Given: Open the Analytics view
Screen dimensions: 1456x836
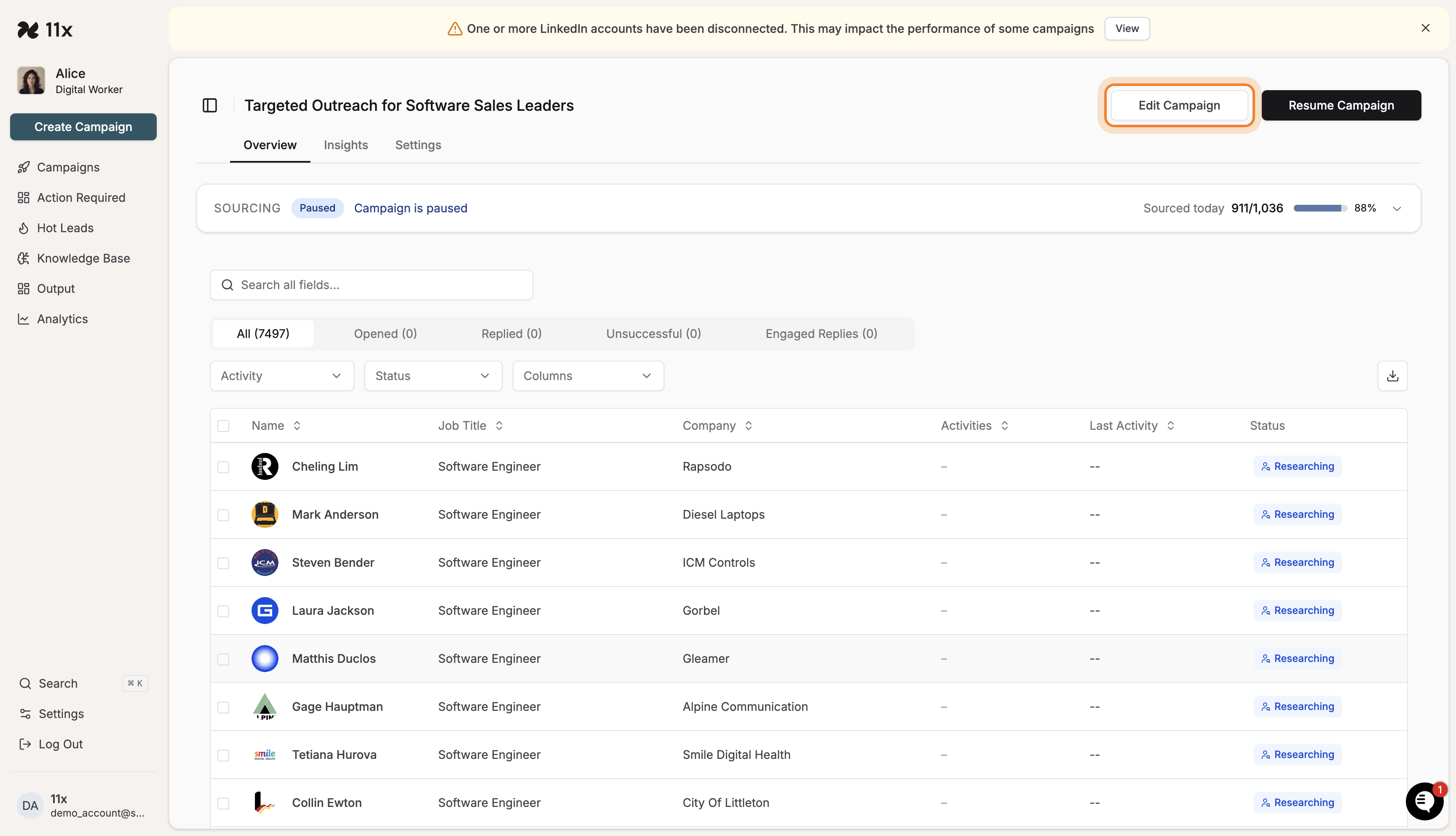Looking at the screenshot, I should [62, 319].
